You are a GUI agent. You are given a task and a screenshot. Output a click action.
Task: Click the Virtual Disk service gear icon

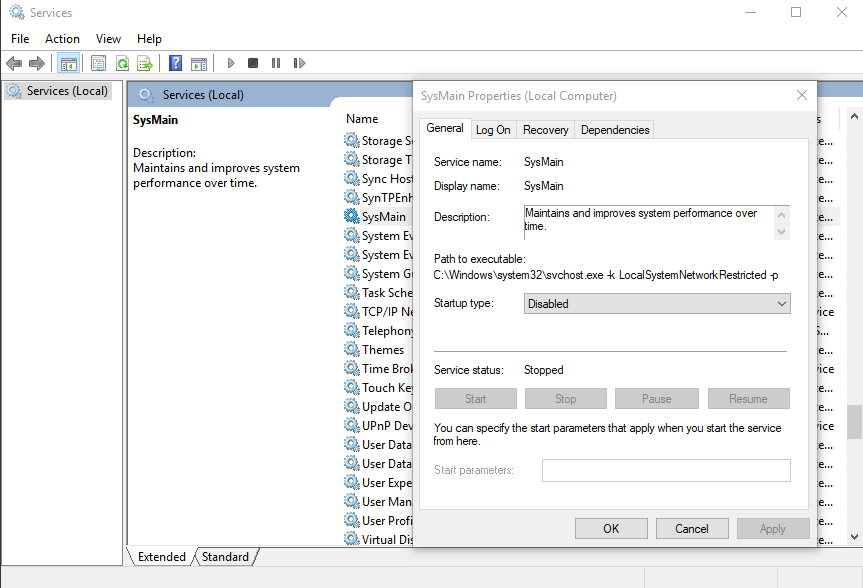352,539
